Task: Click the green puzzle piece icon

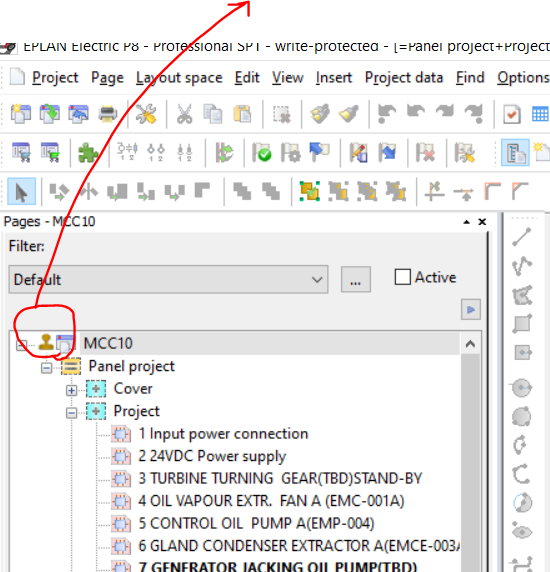Action: click(88, 152)
